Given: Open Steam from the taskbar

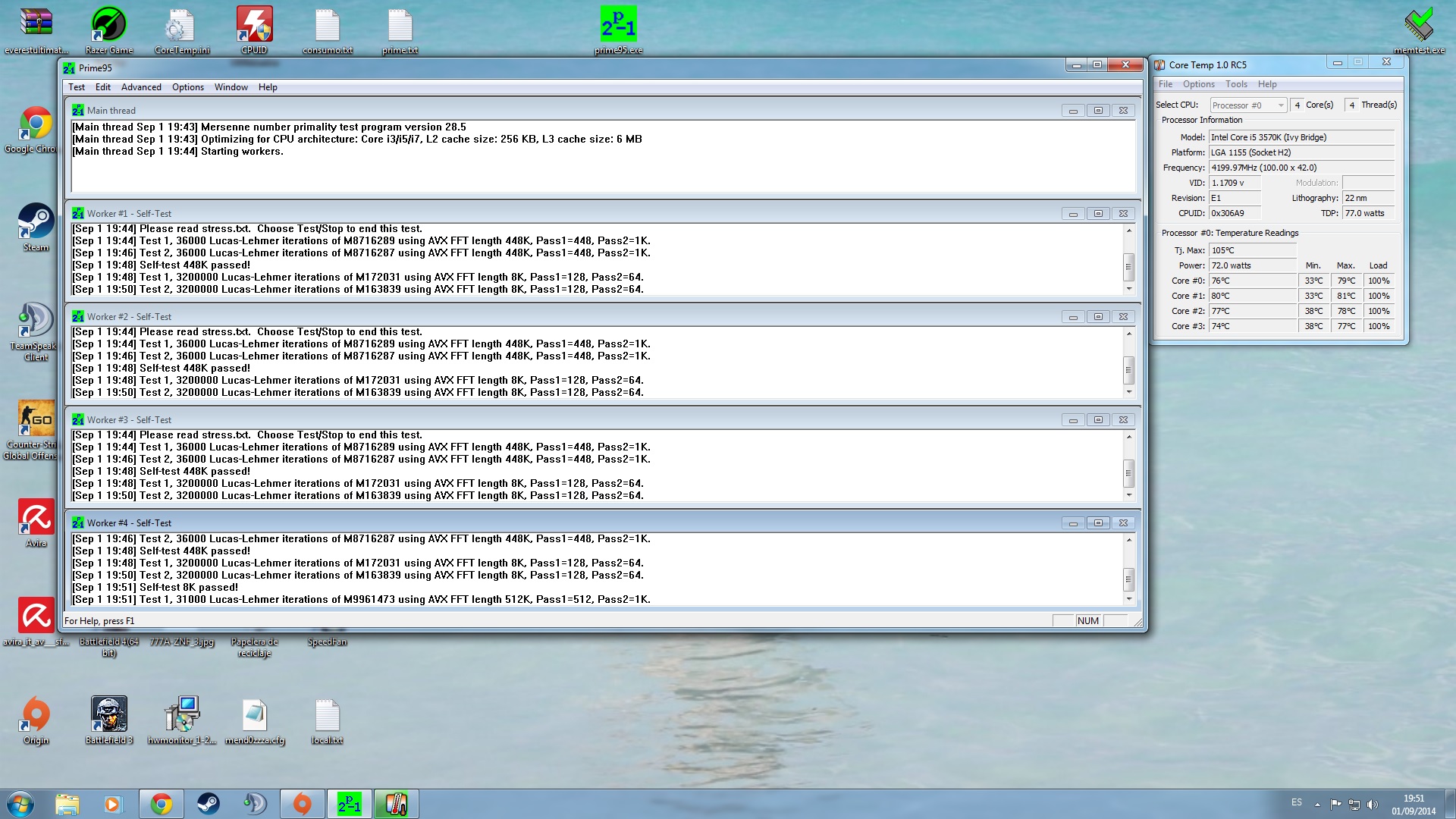Looking at the screenshot, I should click(208, 804).
